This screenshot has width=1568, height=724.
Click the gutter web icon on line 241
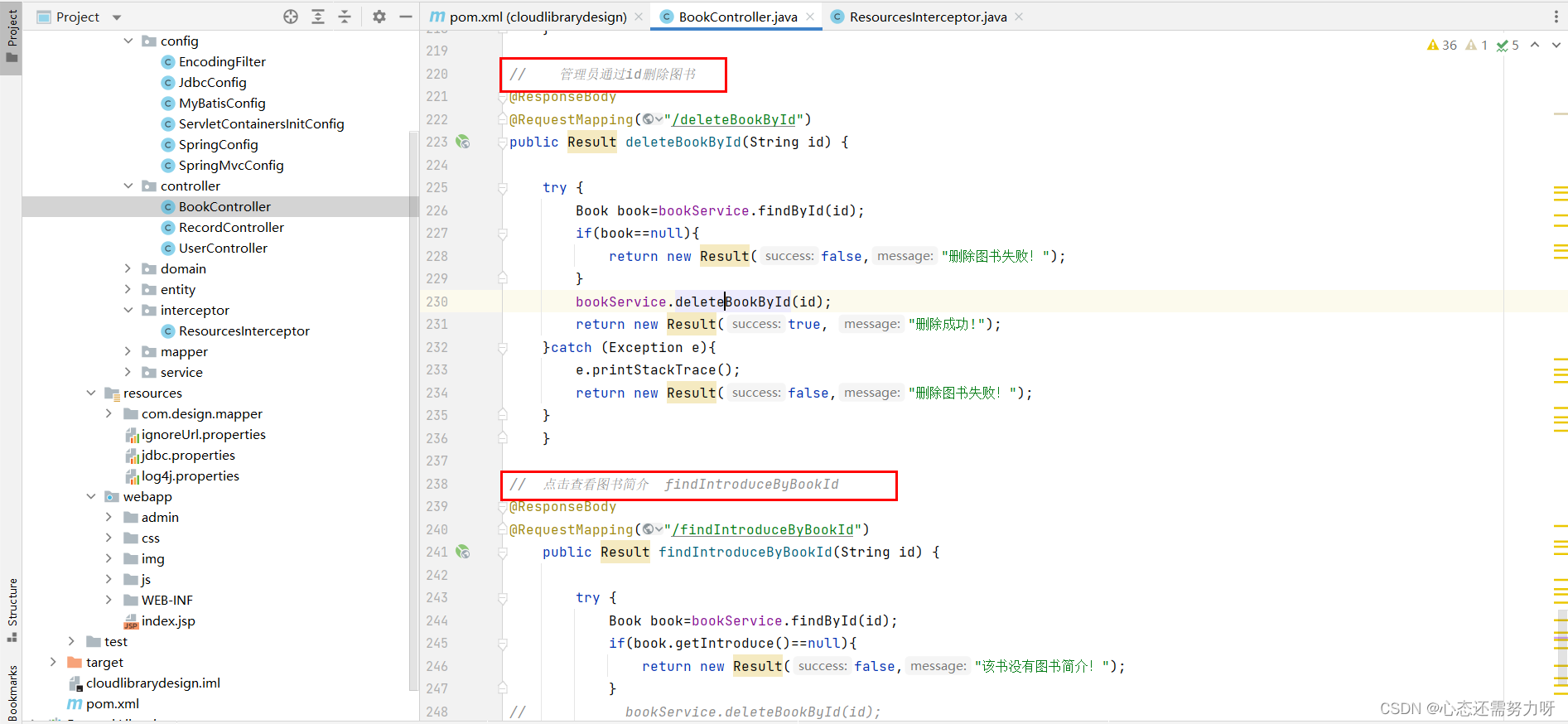463,553
